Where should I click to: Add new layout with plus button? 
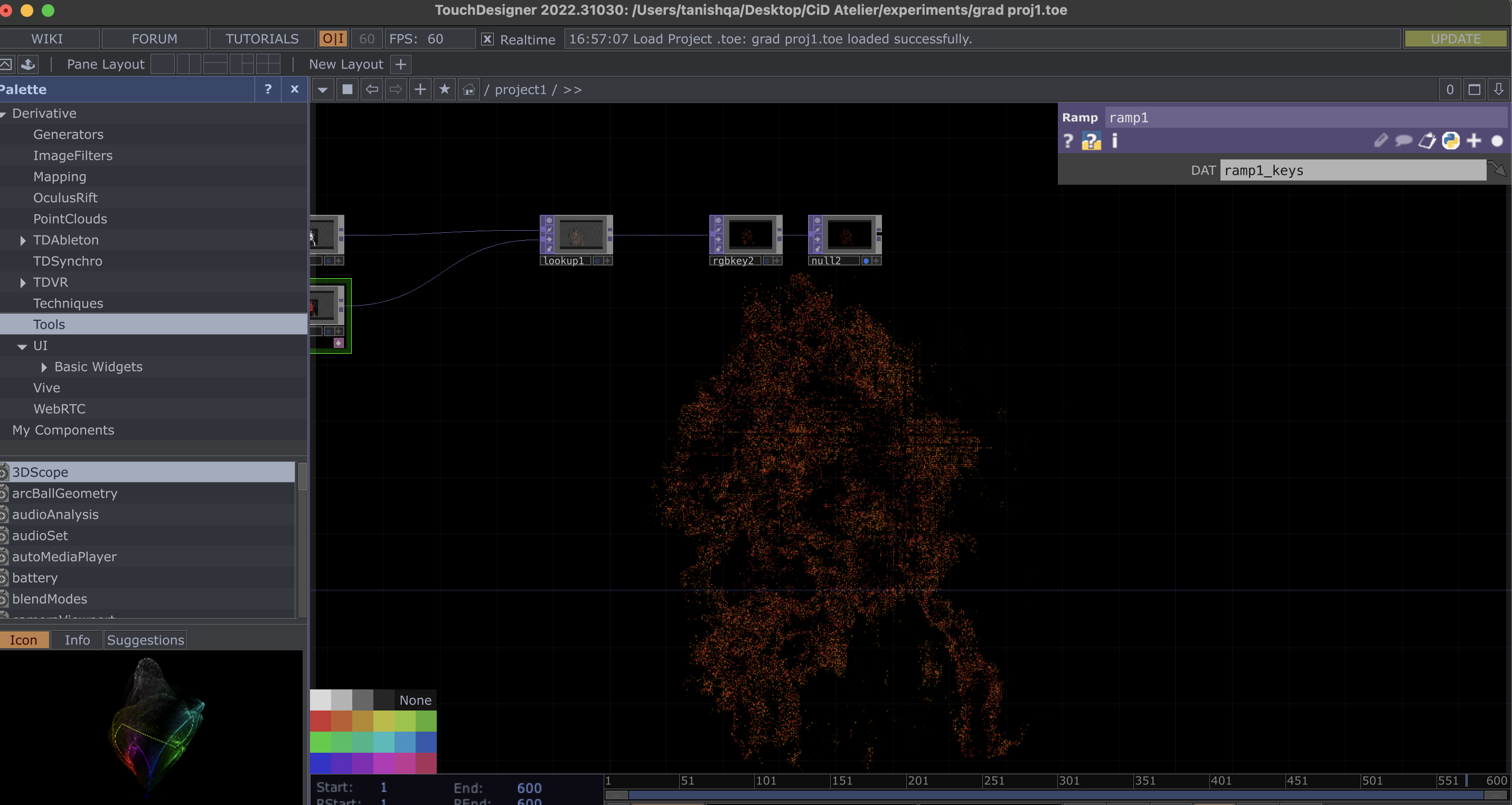pyautogui.click(x=400, y=64)
